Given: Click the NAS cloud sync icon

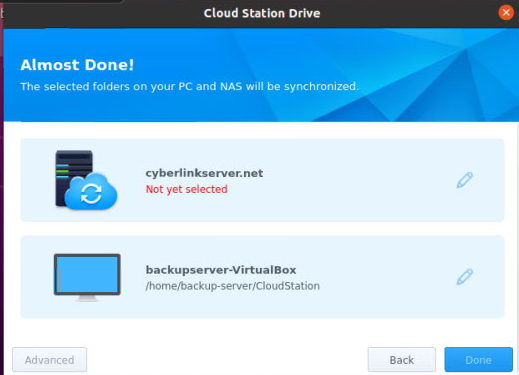Looking at the screenshot, I should pos(86,180).
